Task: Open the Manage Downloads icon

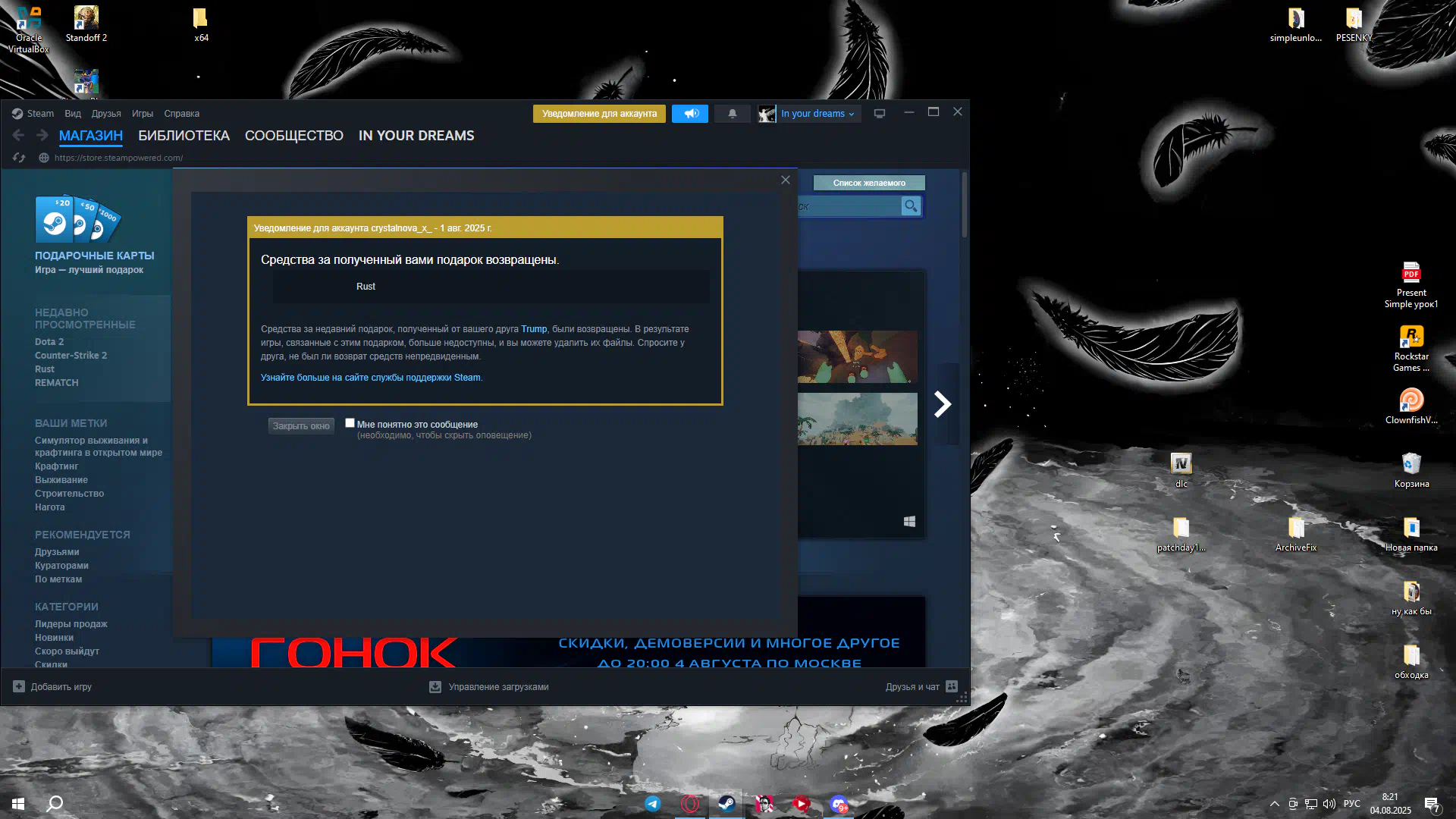Action: point(435,687)
